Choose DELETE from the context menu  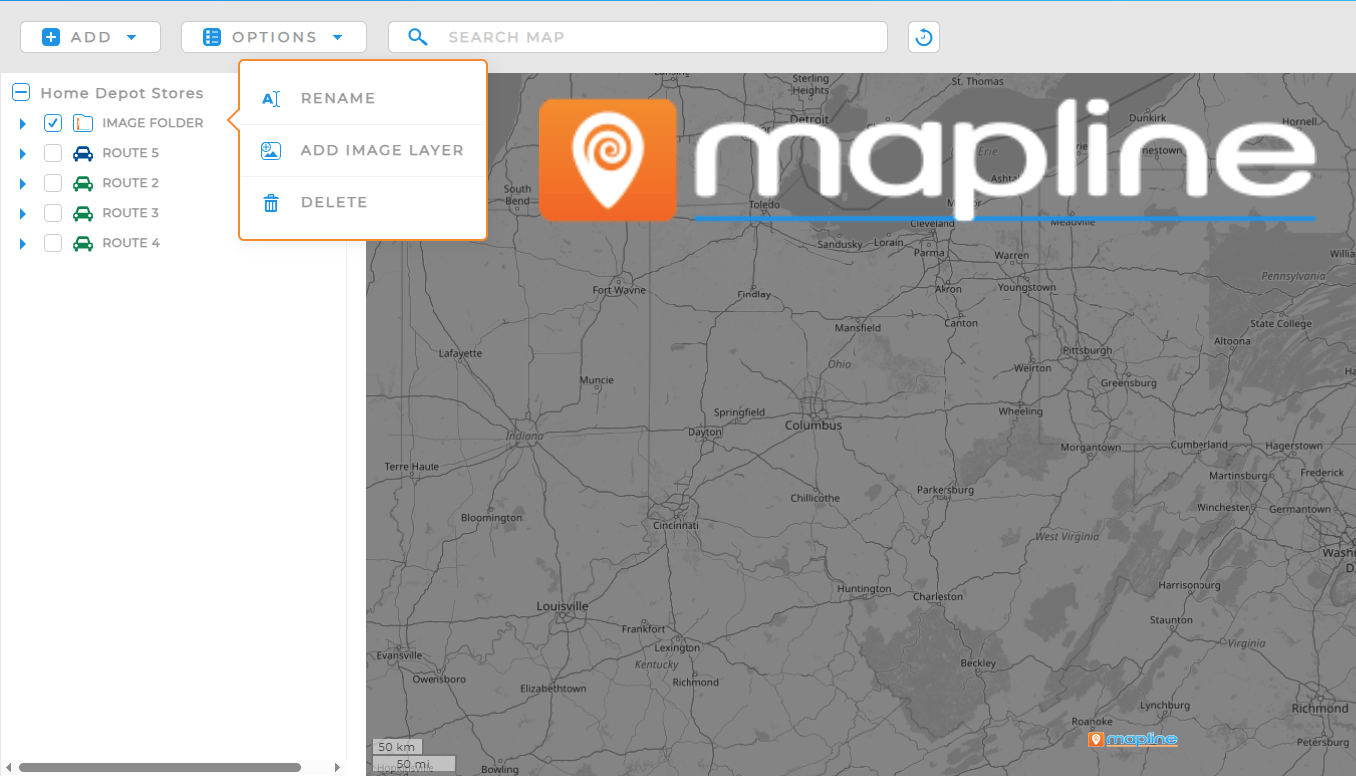coord(363,202)
